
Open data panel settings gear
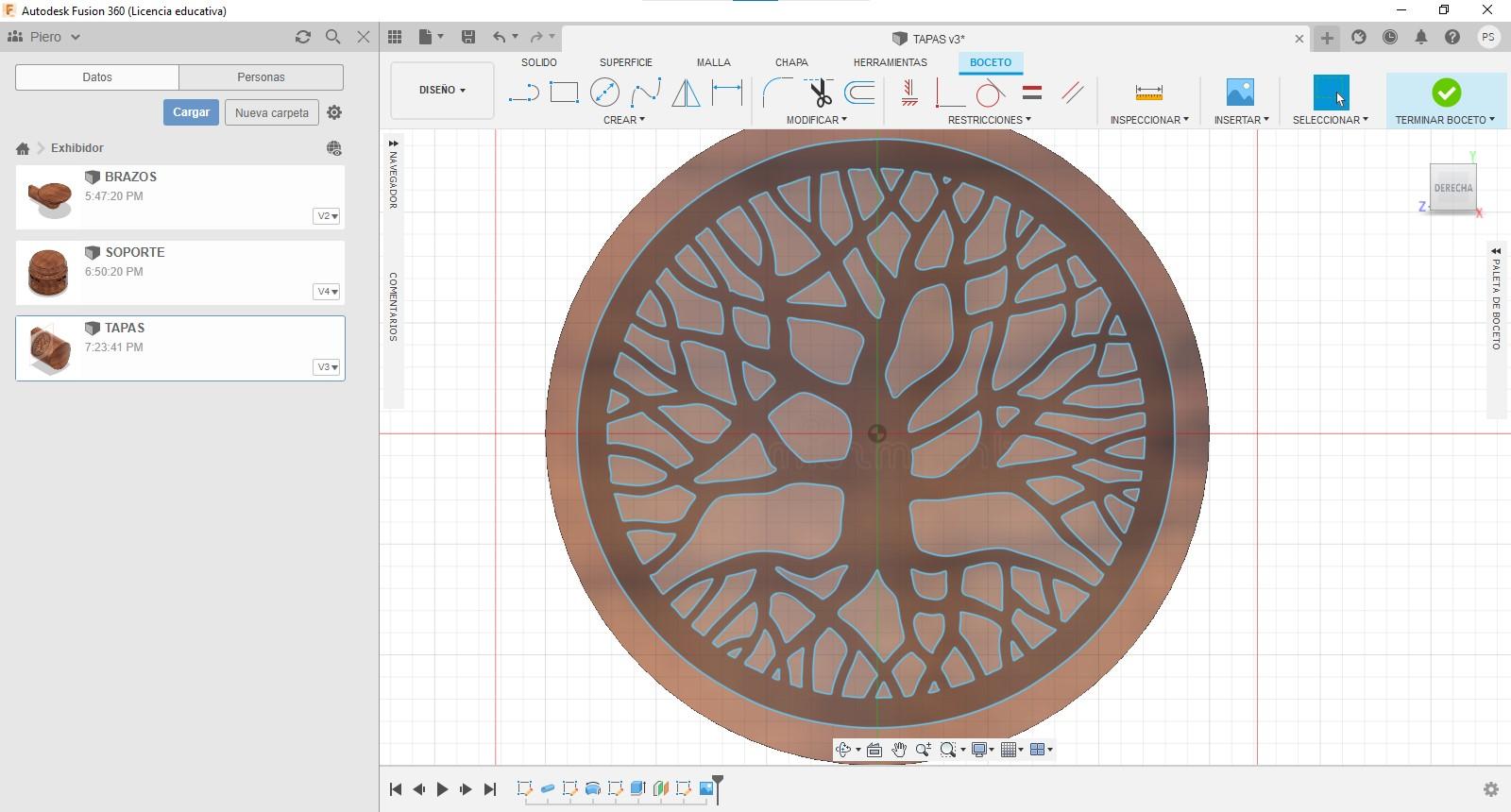point(334,112)
